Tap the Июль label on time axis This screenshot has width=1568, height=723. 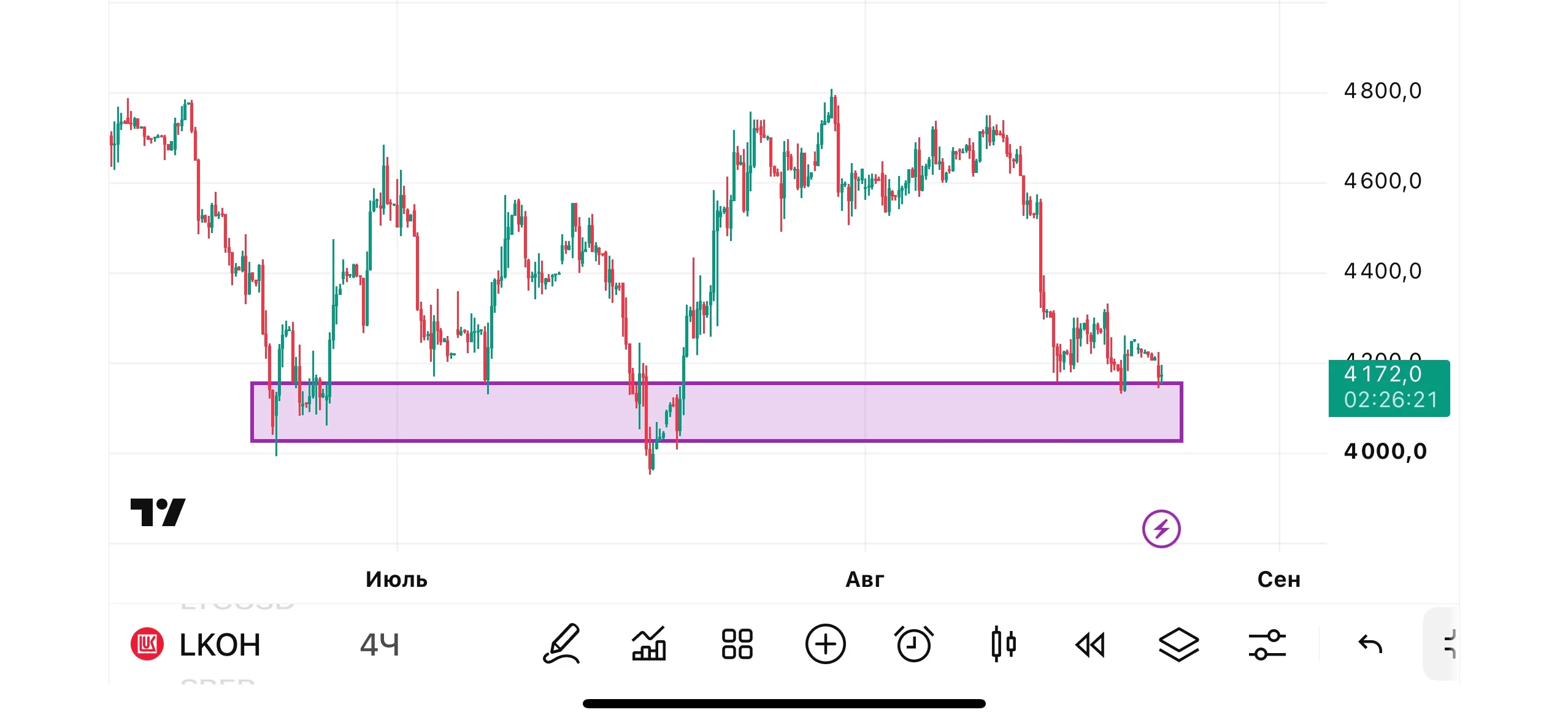tap(396, 579)
